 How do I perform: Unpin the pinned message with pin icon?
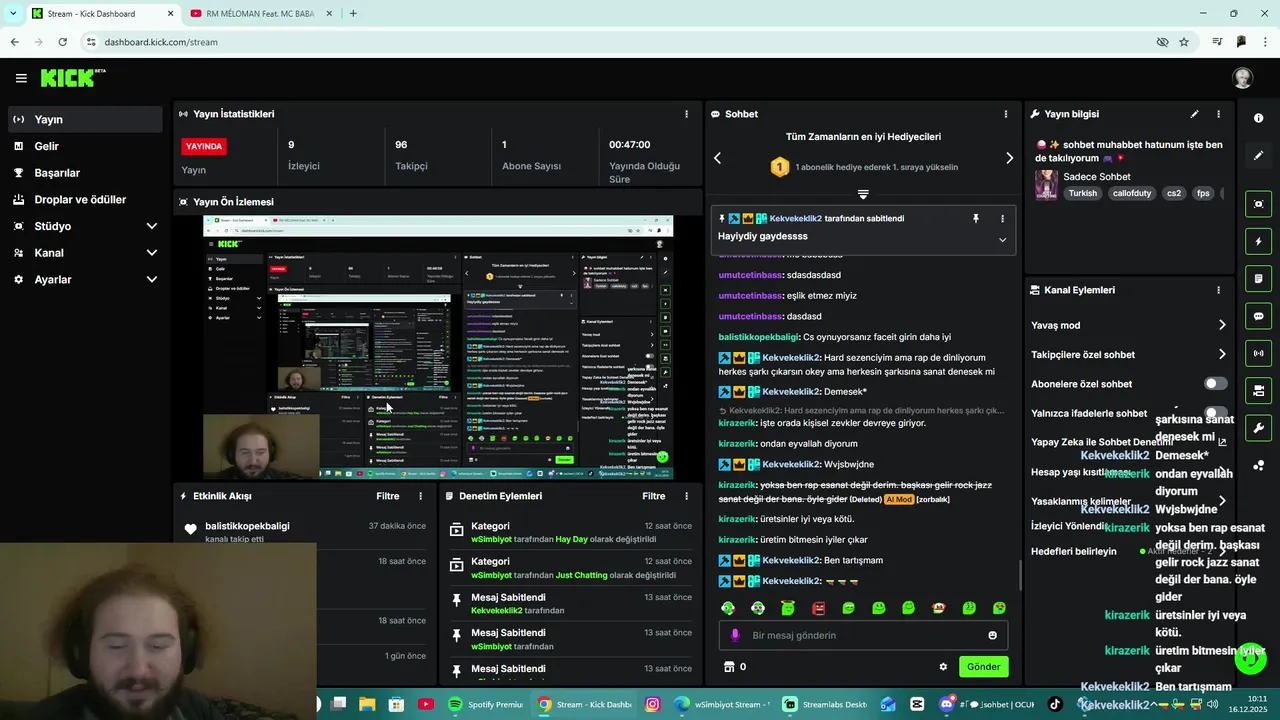click(x=976, y=218)
